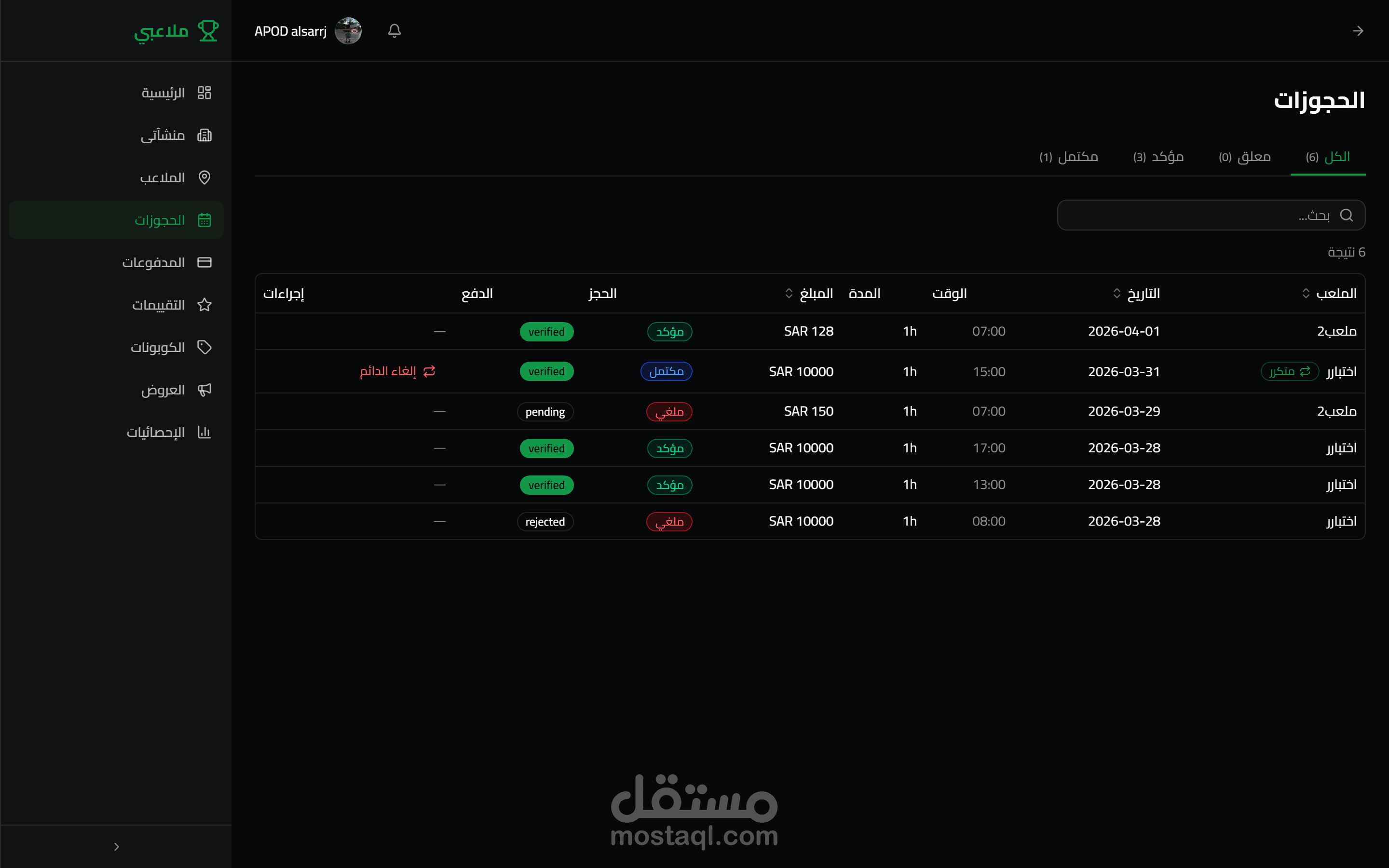Sort table by التاريخ column arrows
This screenshot has height=868, width=1389.
point(1117,293)
